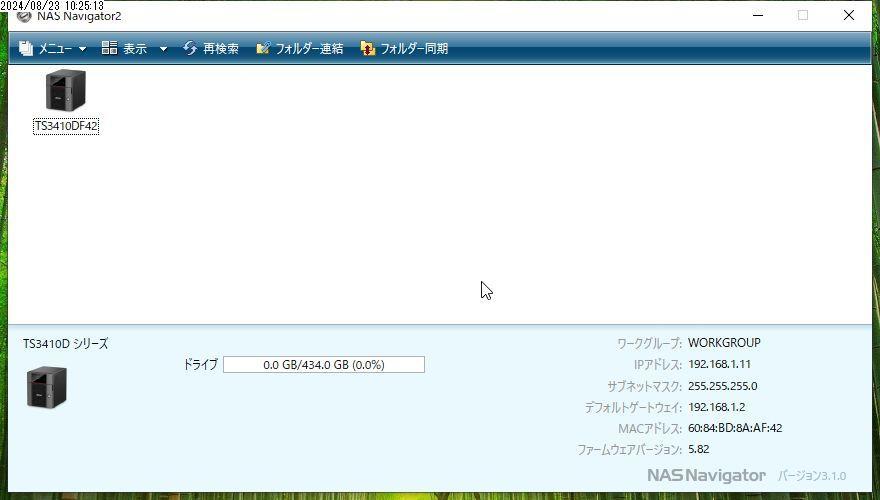The width and height of the screenshot is (880, 500).
Task: Open the 表示 view menu label
Action: tap(135, 49)
